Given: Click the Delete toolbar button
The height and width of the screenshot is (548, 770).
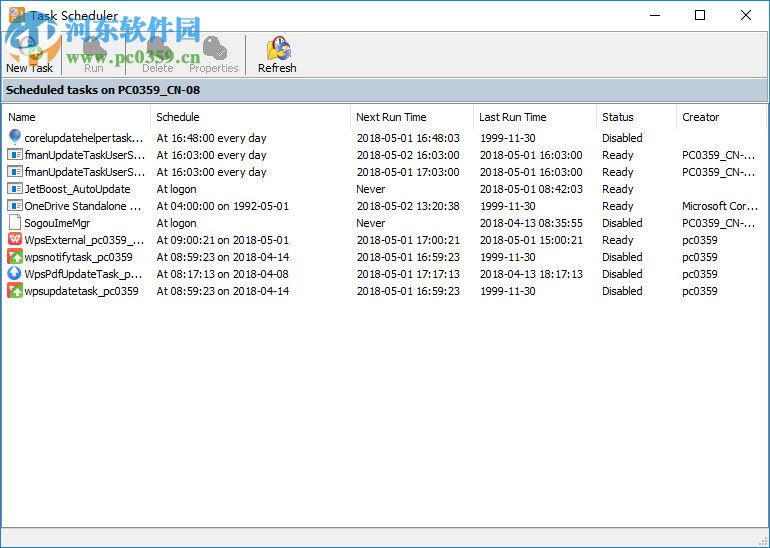Looking at the screenshot, I should click(x=158, y=55).
